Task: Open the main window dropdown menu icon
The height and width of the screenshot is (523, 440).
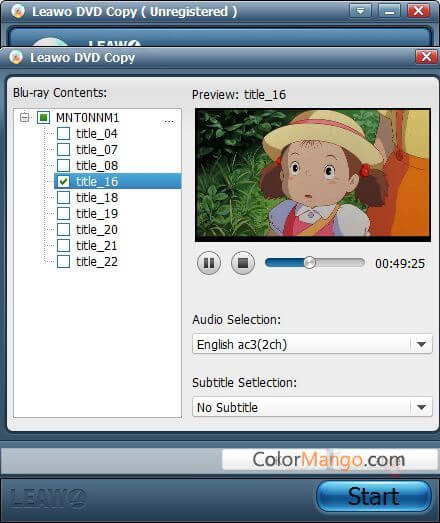Action: click(x=360, y=11)
